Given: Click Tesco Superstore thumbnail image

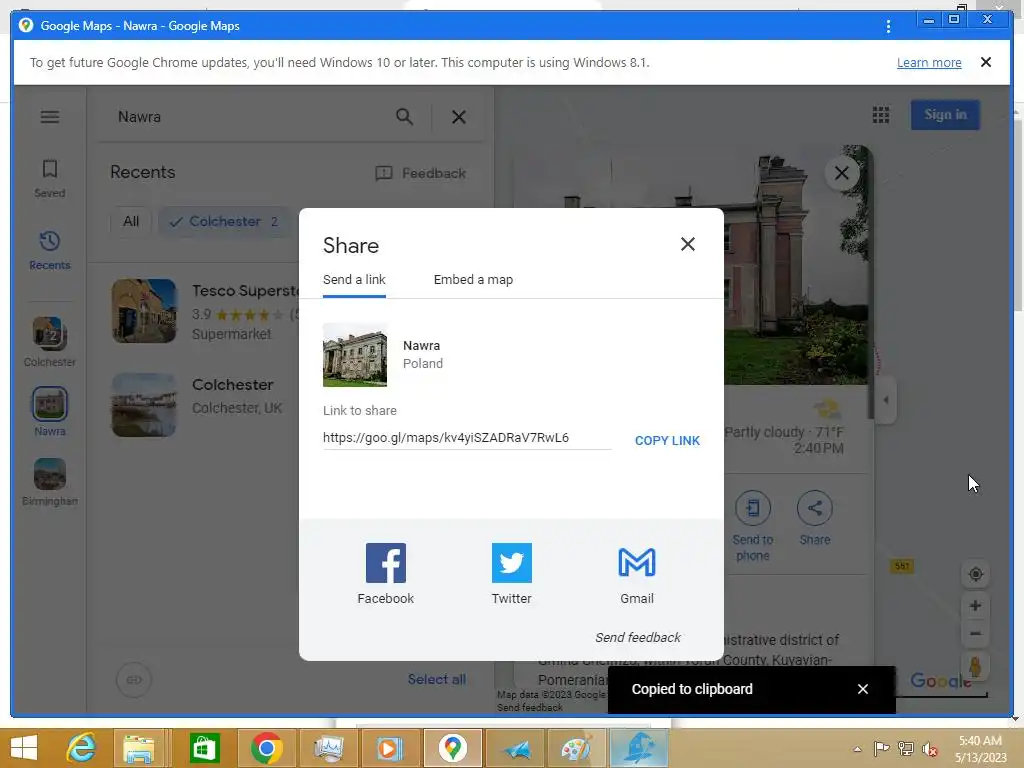Looking at the screenshot, I should [144, 311].
